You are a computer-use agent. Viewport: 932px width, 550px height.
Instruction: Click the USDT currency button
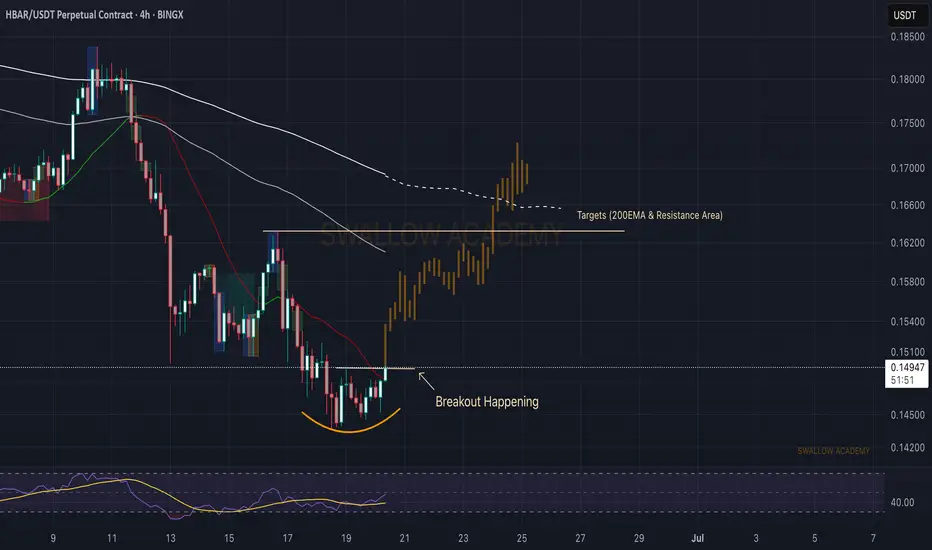point(905,15)
